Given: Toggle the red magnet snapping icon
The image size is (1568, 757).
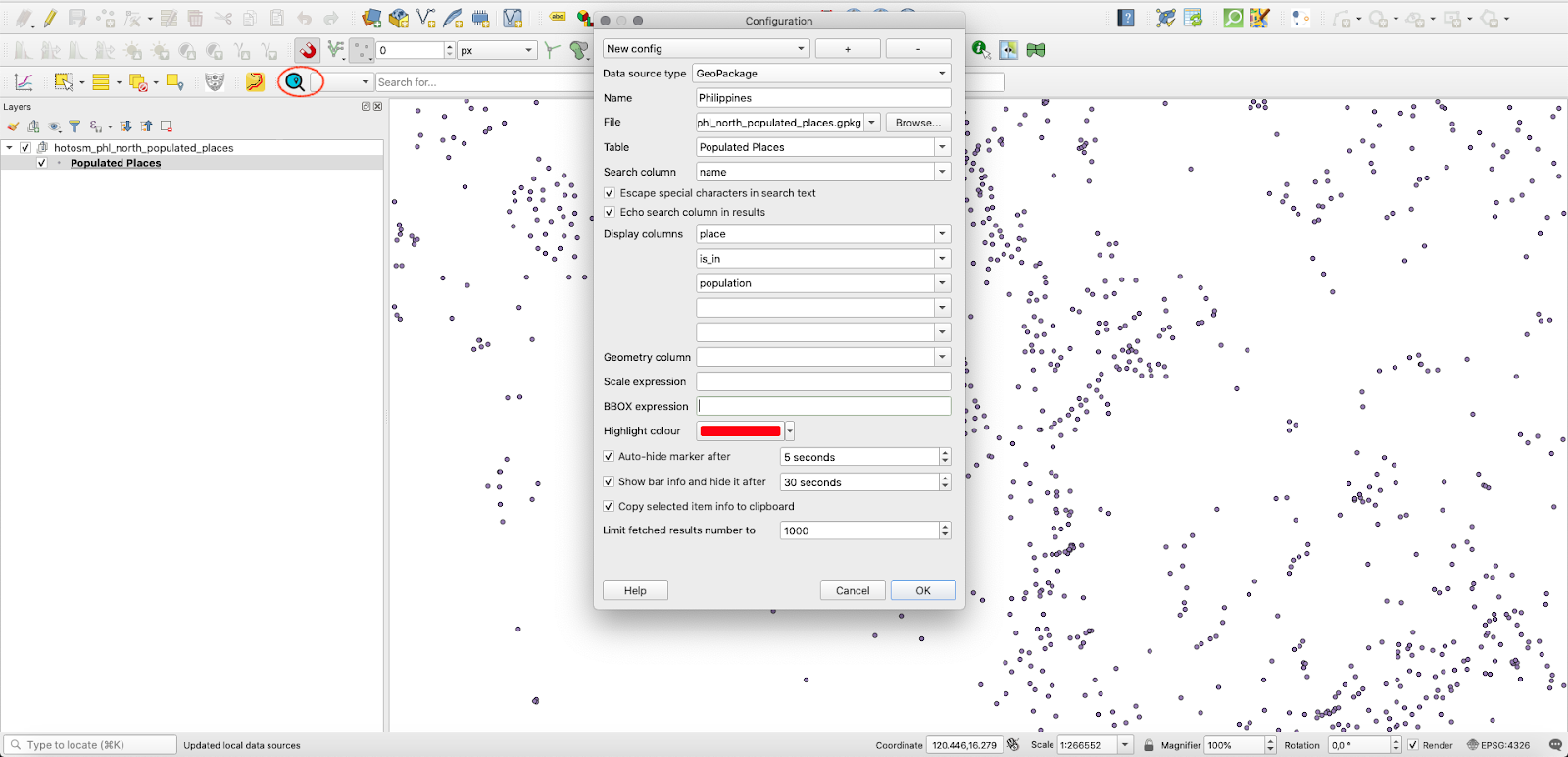Looking at the screenshot, I should 308,50.
